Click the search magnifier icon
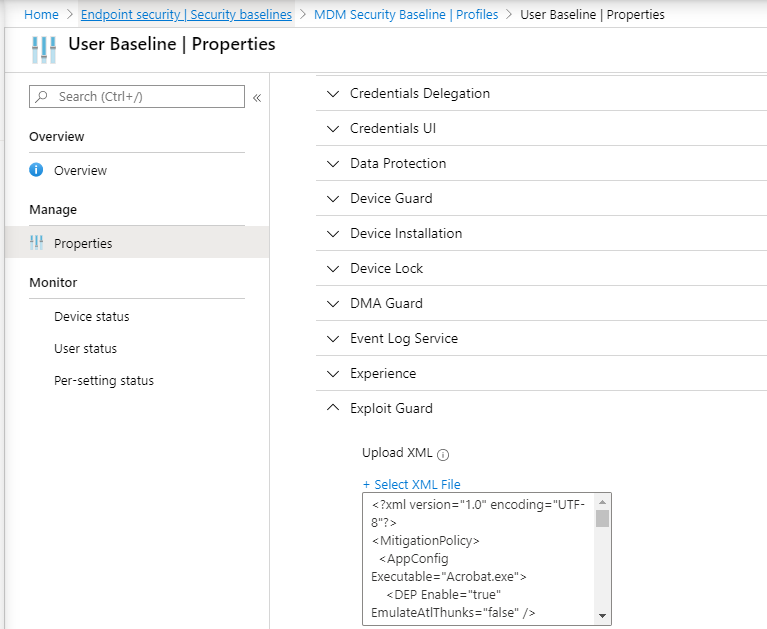 pyautogui.click(x=42, y=96)
